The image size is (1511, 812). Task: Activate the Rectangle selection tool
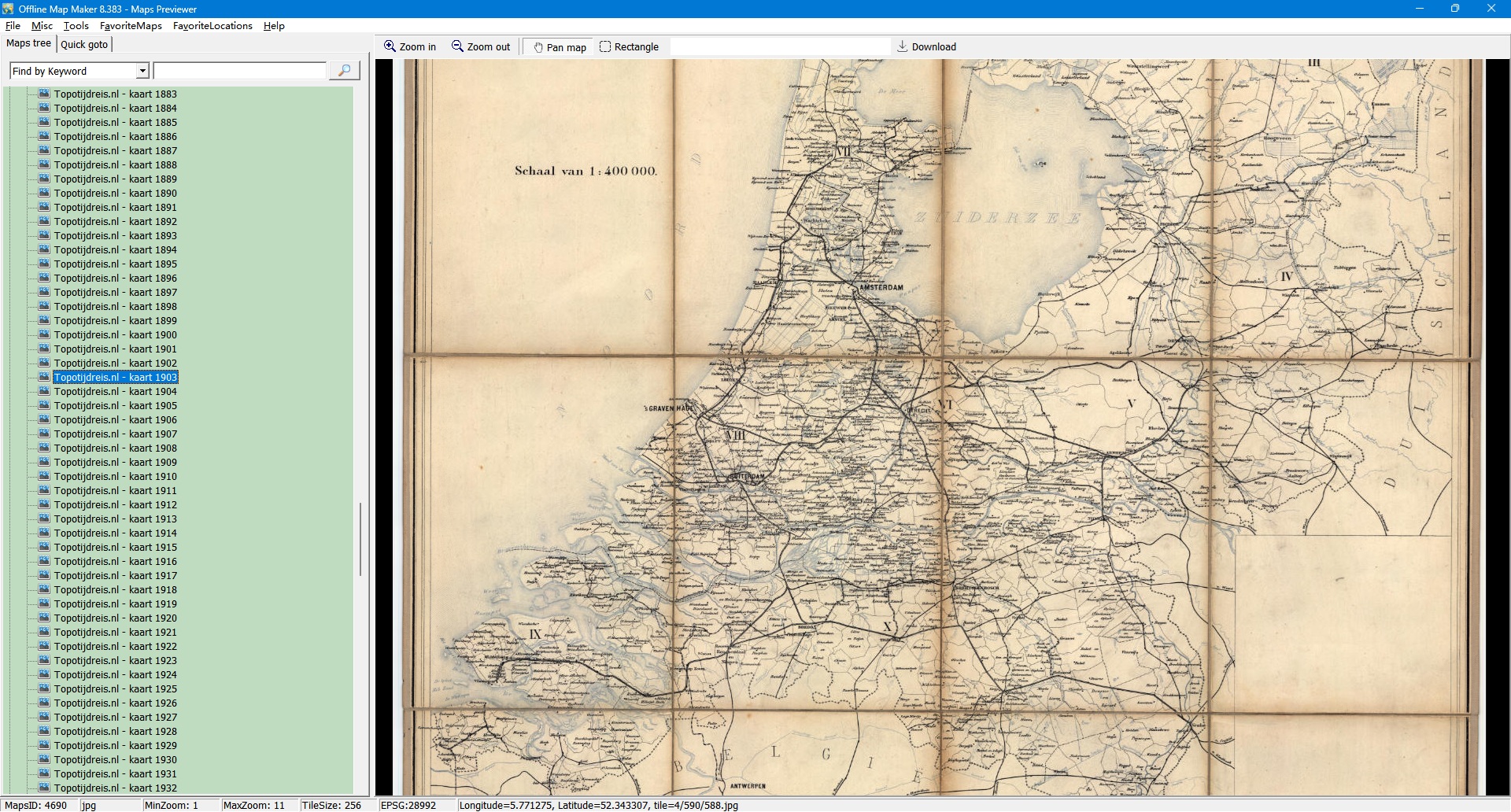click(x=605, y=46)
